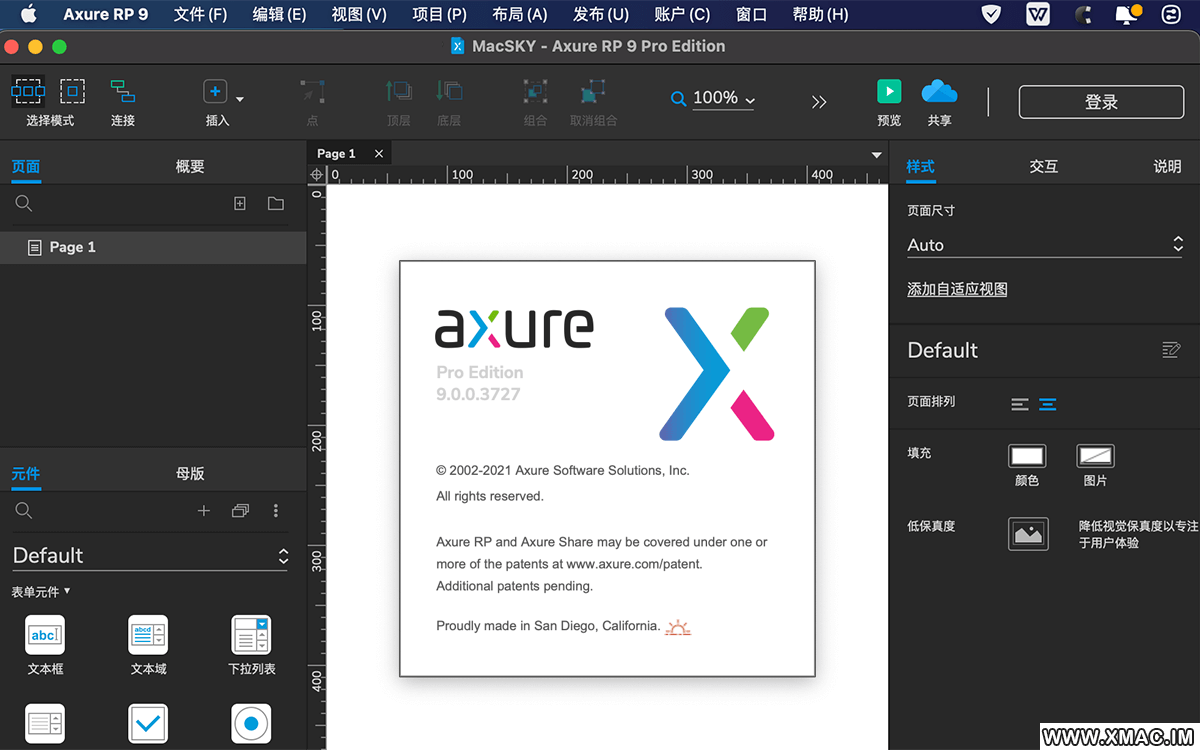This screenshot has width=1200, height=750.
Task: Click the library stacked-frames icon
Action: click(240, 510)
